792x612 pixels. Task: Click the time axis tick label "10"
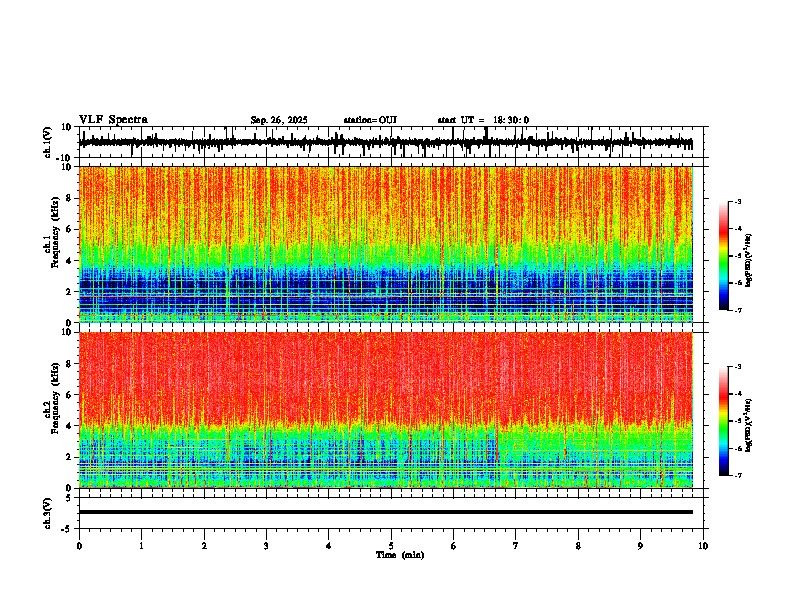point(703,546)
